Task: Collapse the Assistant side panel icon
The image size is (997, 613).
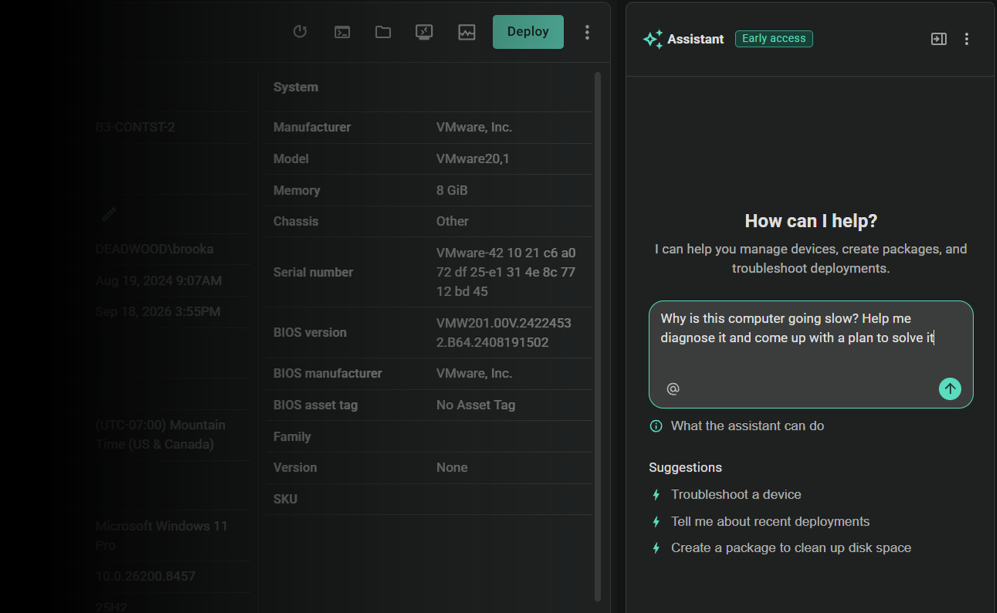Action: pyautogui.click(x=939, y=39)
